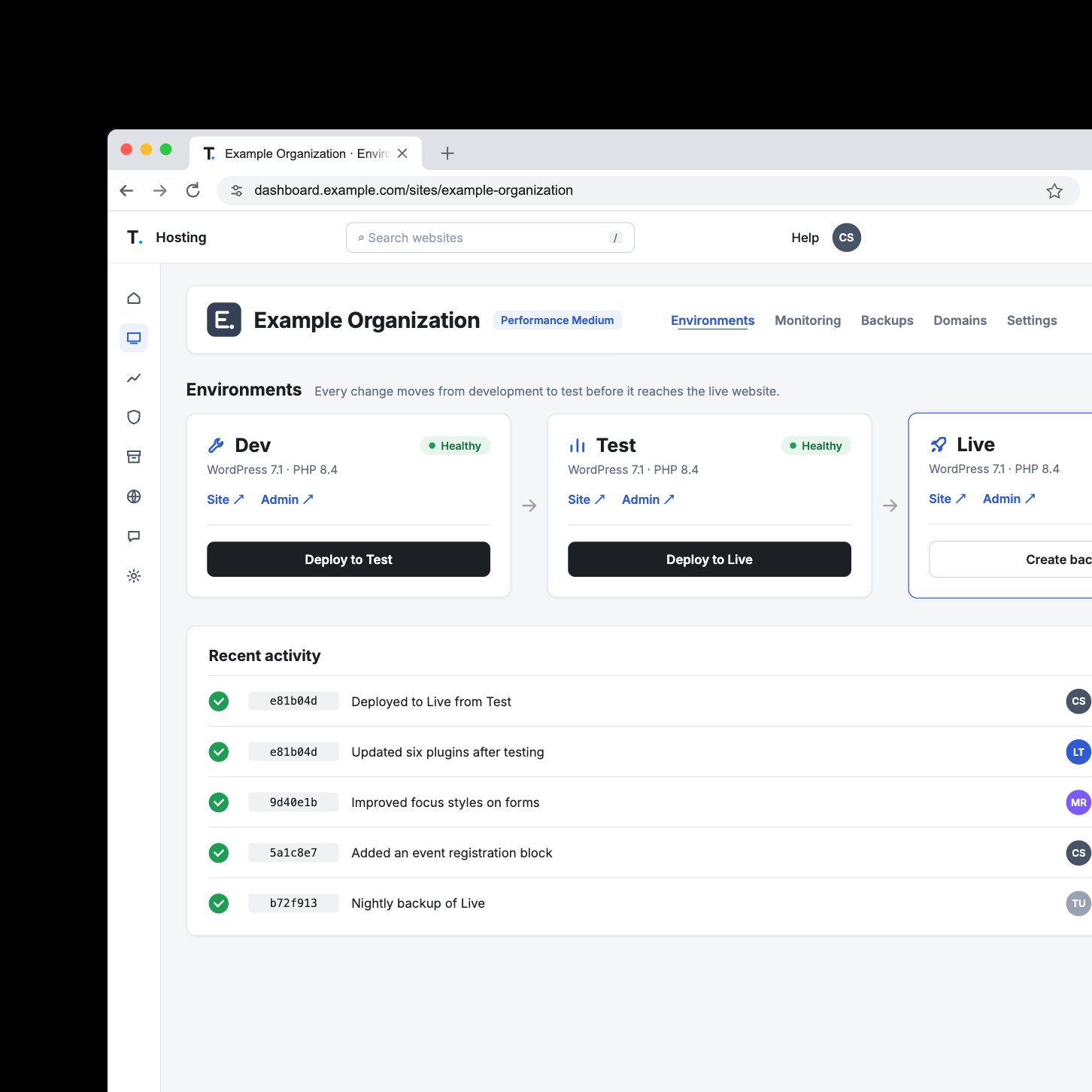Click the browser back arrow

(x=126, y=190)
